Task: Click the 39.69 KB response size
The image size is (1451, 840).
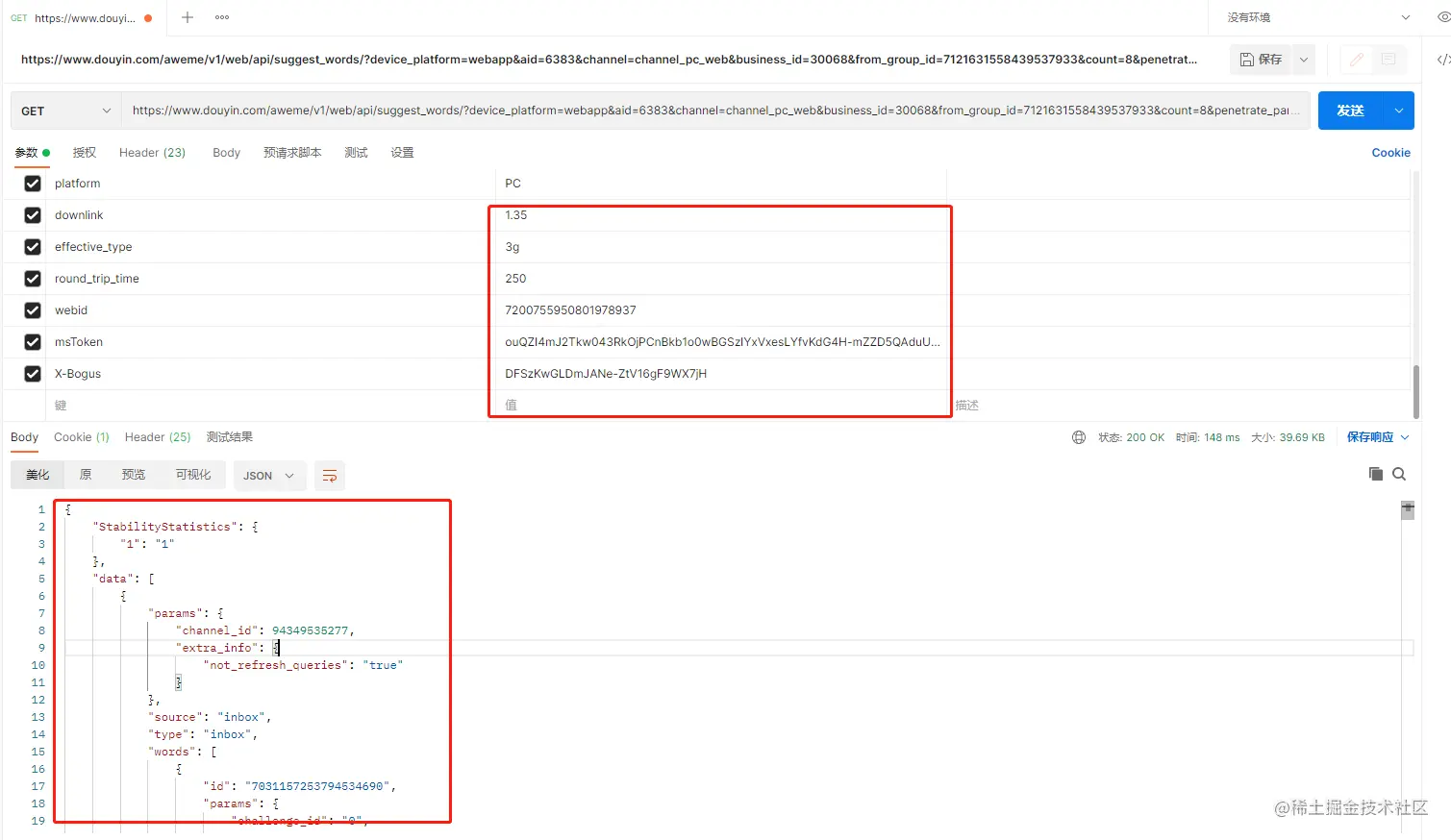Action: (1303, 437)
